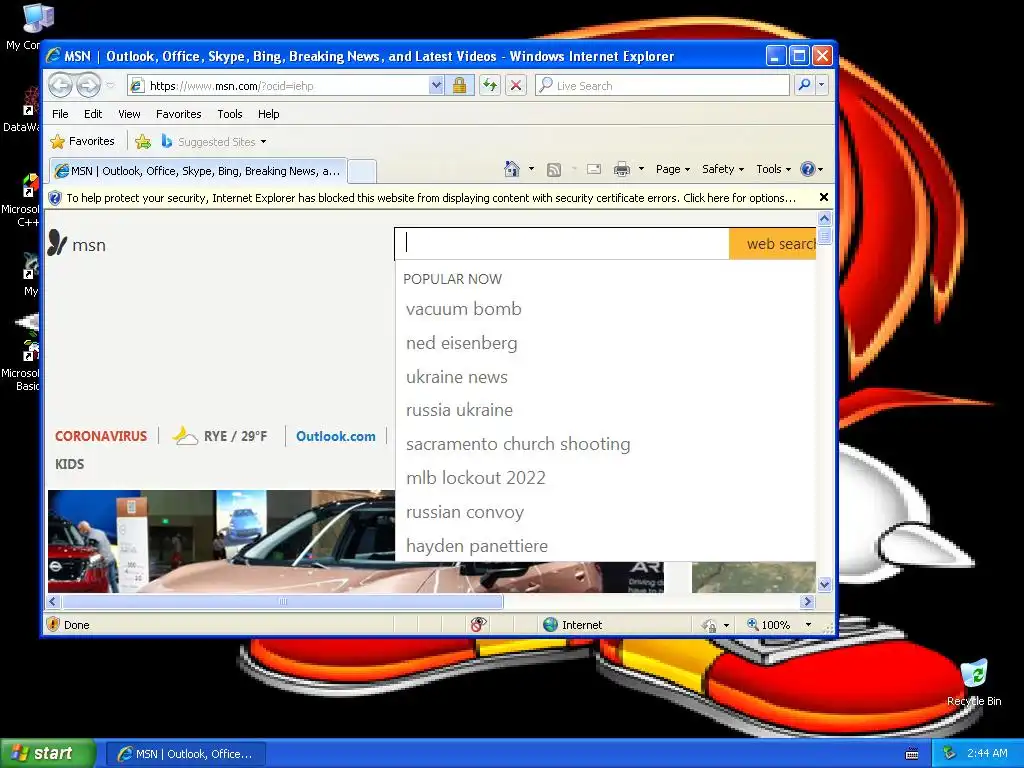
Task: Open the KIDS link
Action: (x=69, y=464)
